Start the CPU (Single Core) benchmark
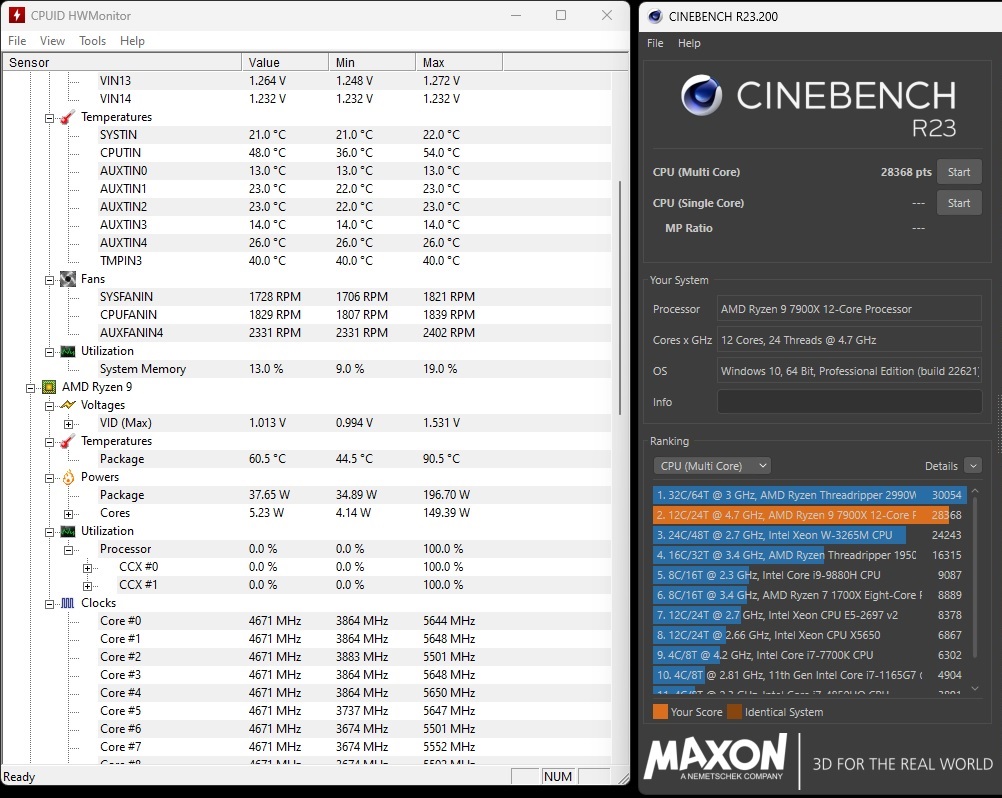 point(959,203)
